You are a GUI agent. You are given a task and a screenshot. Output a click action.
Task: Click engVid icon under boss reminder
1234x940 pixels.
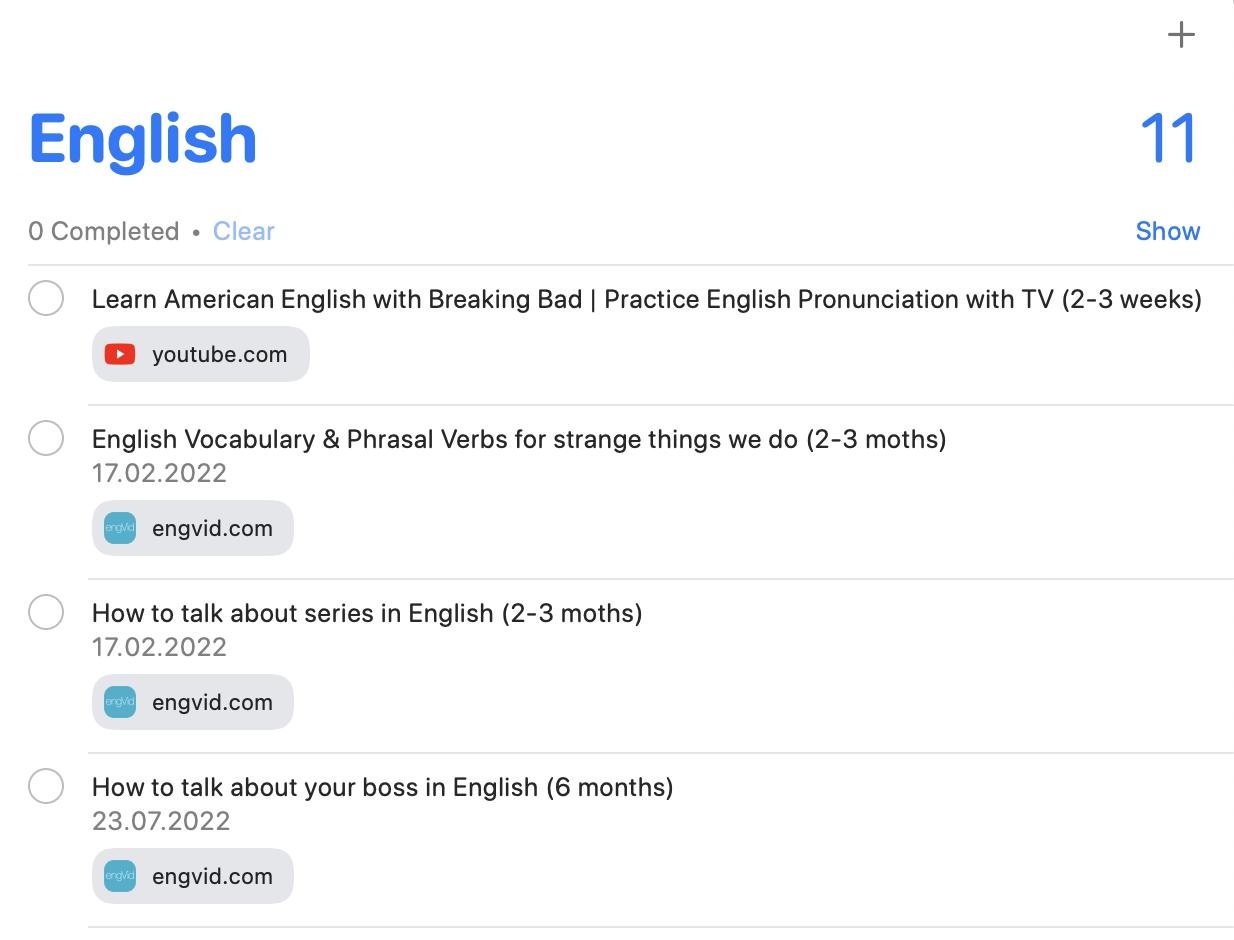pyautogui.click(x=120, y=876)
